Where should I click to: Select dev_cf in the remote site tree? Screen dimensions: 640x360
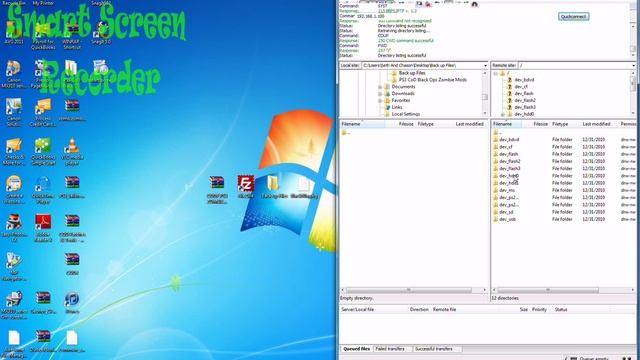point(521,87)
